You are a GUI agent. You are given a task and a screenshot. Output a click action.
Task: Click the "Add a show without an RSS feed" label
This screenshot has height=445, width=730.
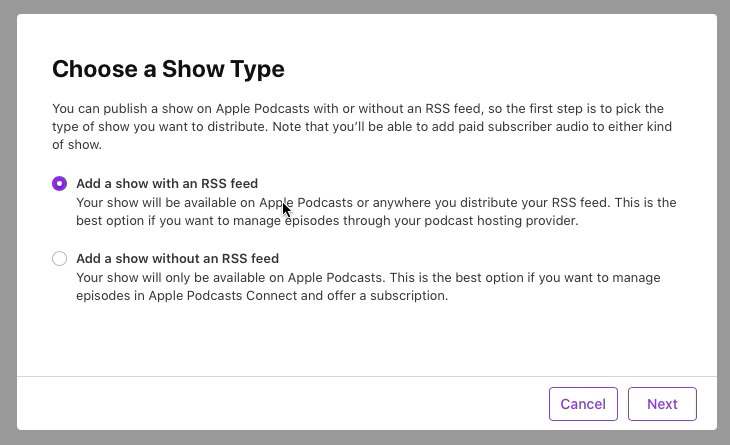177,258
